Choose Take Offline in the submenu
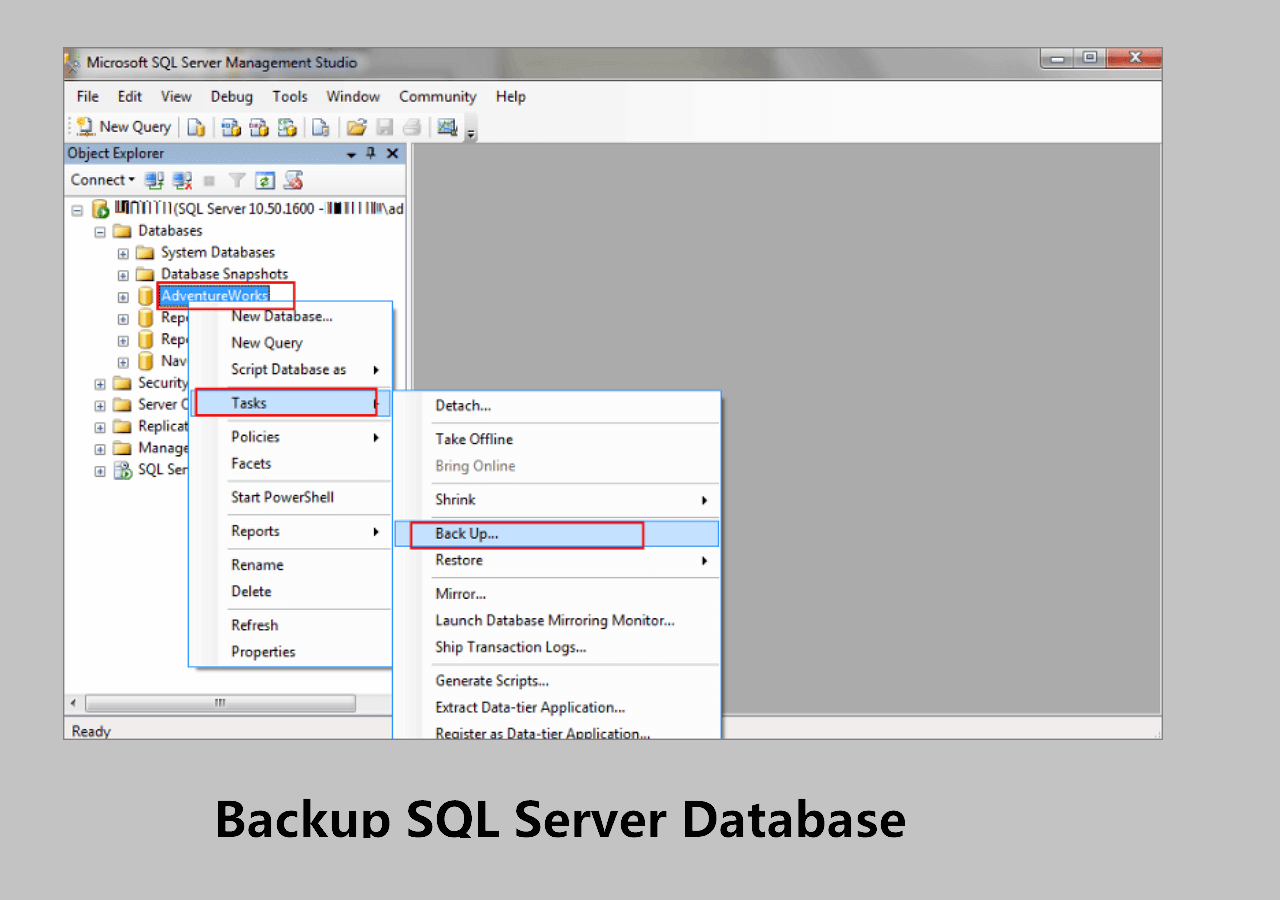The width and height of the screenshot is (1280, 900). tap(474, 439)
